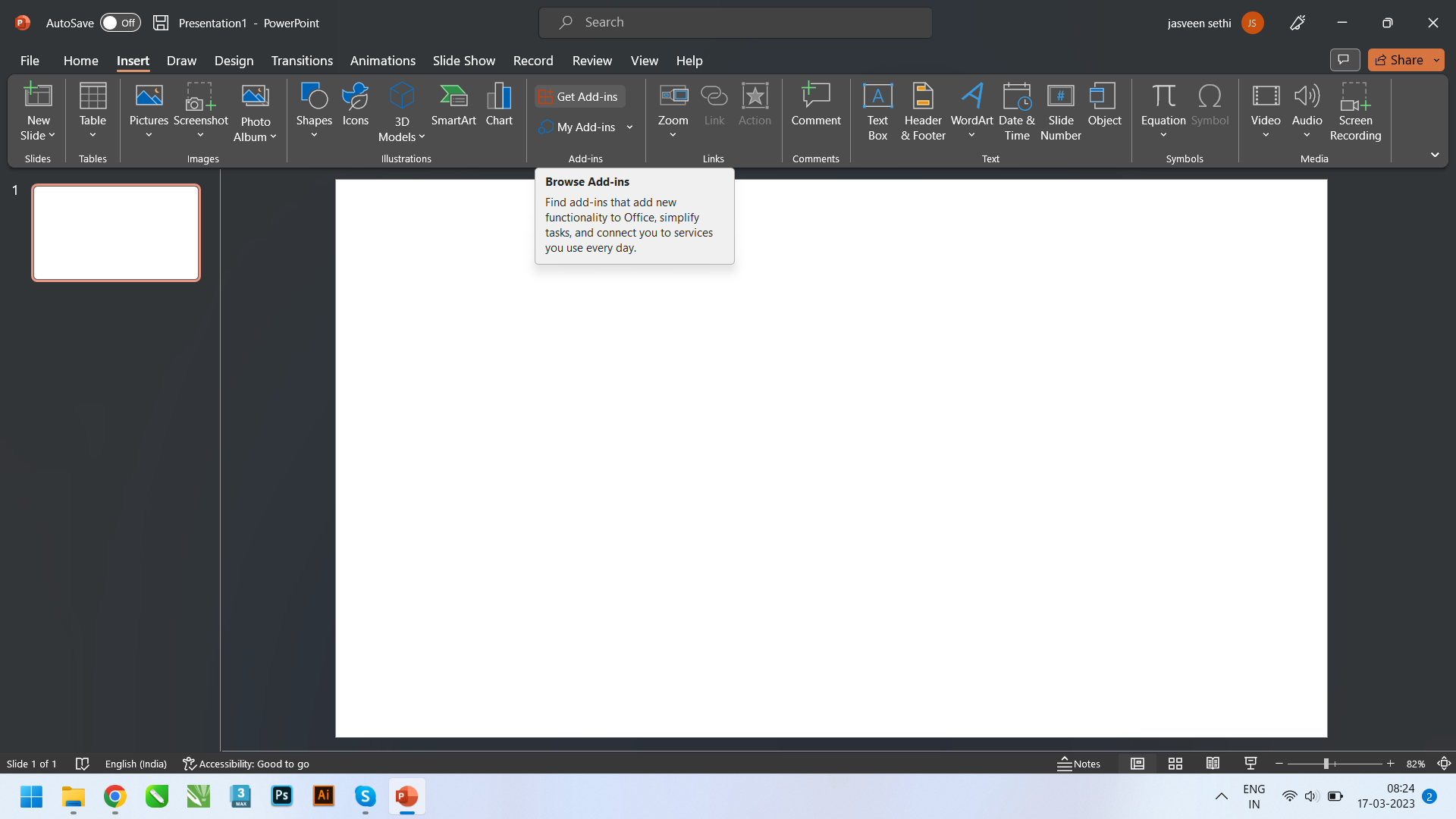This screenshot has height=819, width=1456.
Task: Open the Comments pane icon
Action: (1345, 60)
